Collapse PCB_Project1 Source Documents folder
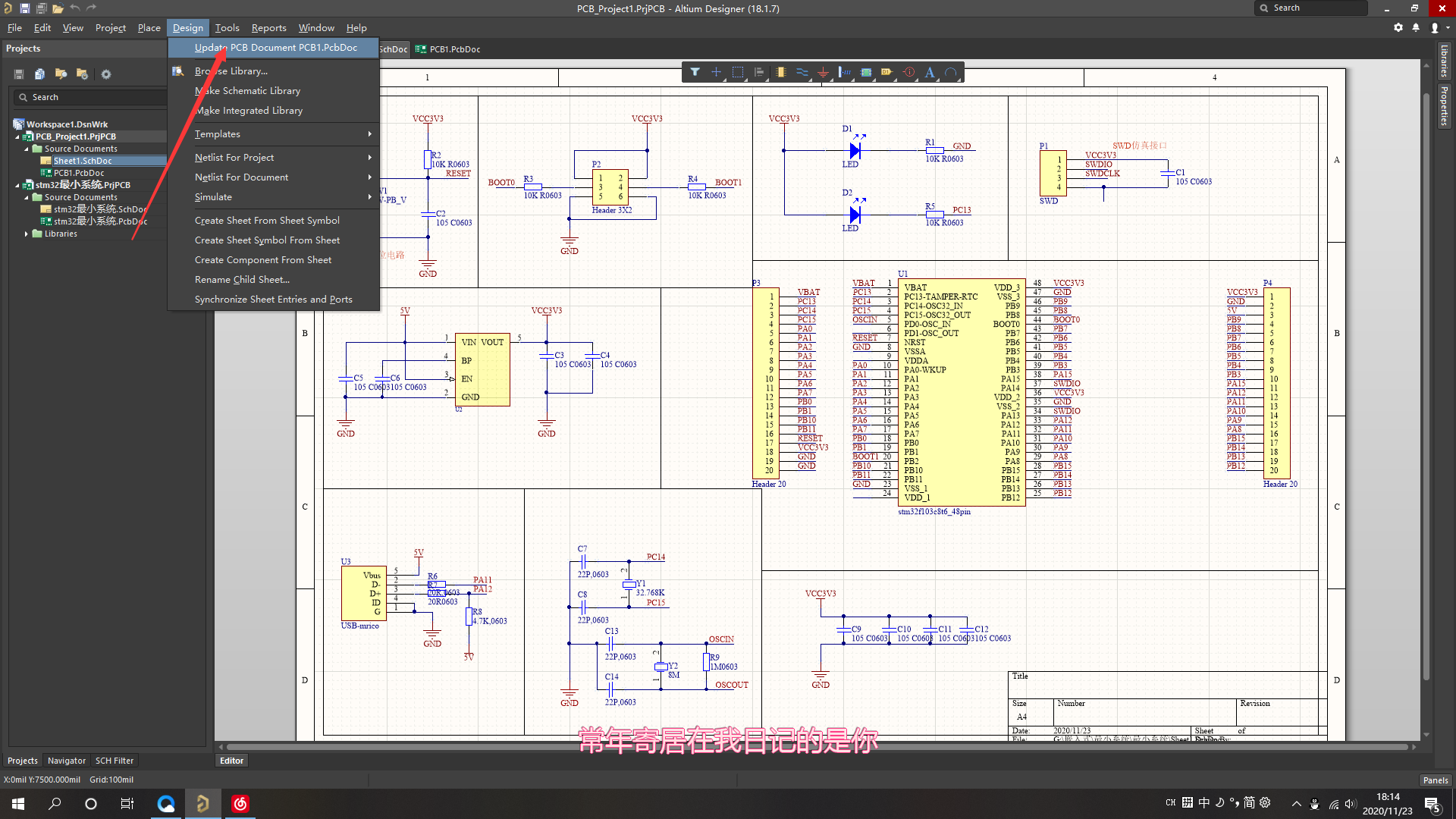This screenshot has width=1456, height=819. pos(27,149)
